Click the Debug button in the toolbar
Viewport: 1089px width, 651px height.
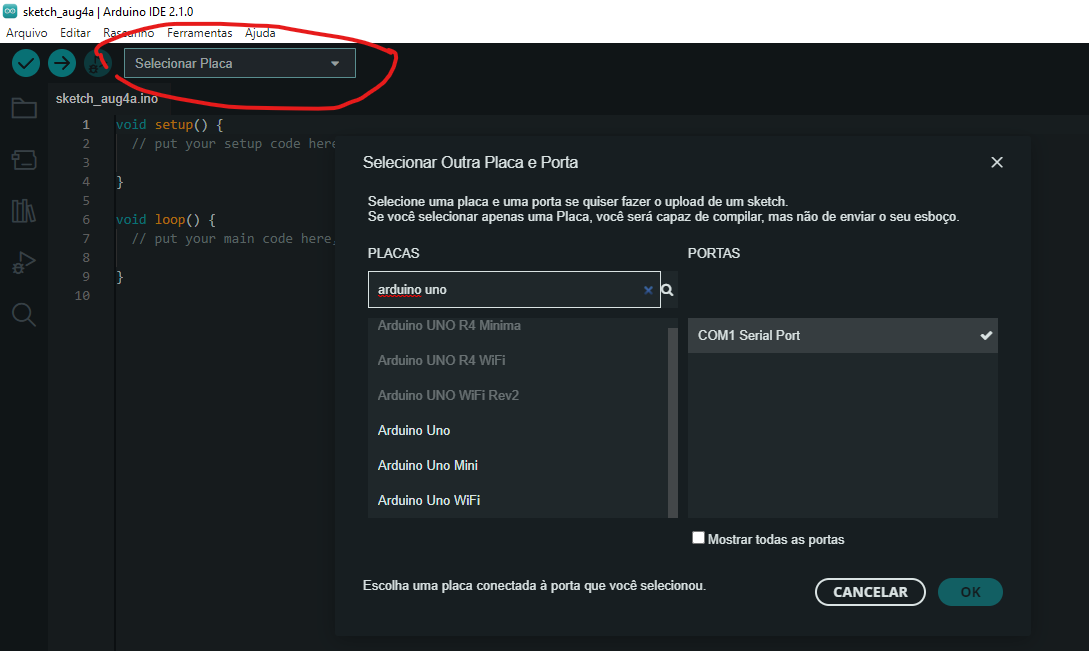(97, 63)
